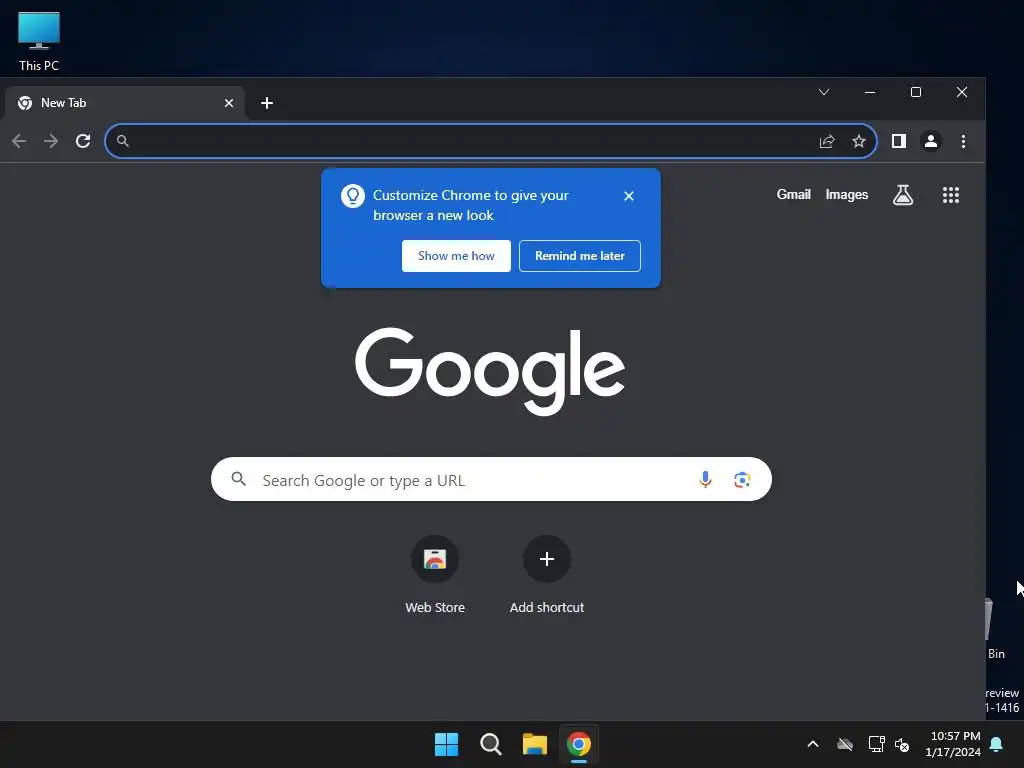Open a new tab with plus button
This screenshot has height=768, width=1024.
click(x=266, y=103)
